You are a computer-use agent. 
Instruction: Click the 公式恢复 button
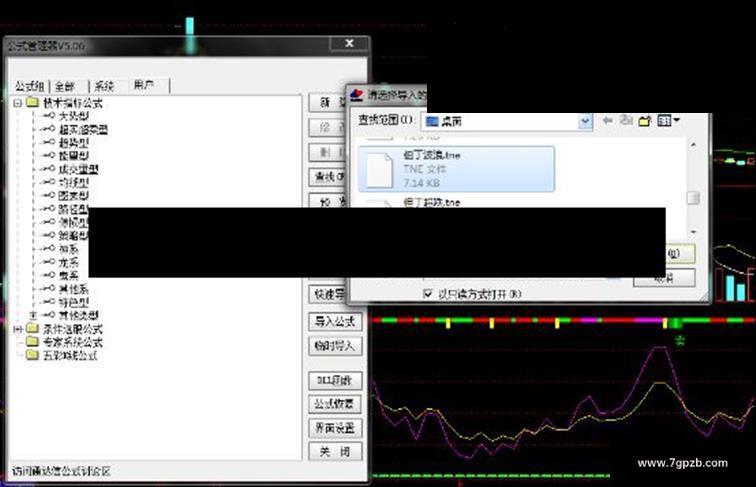(335, 404)
